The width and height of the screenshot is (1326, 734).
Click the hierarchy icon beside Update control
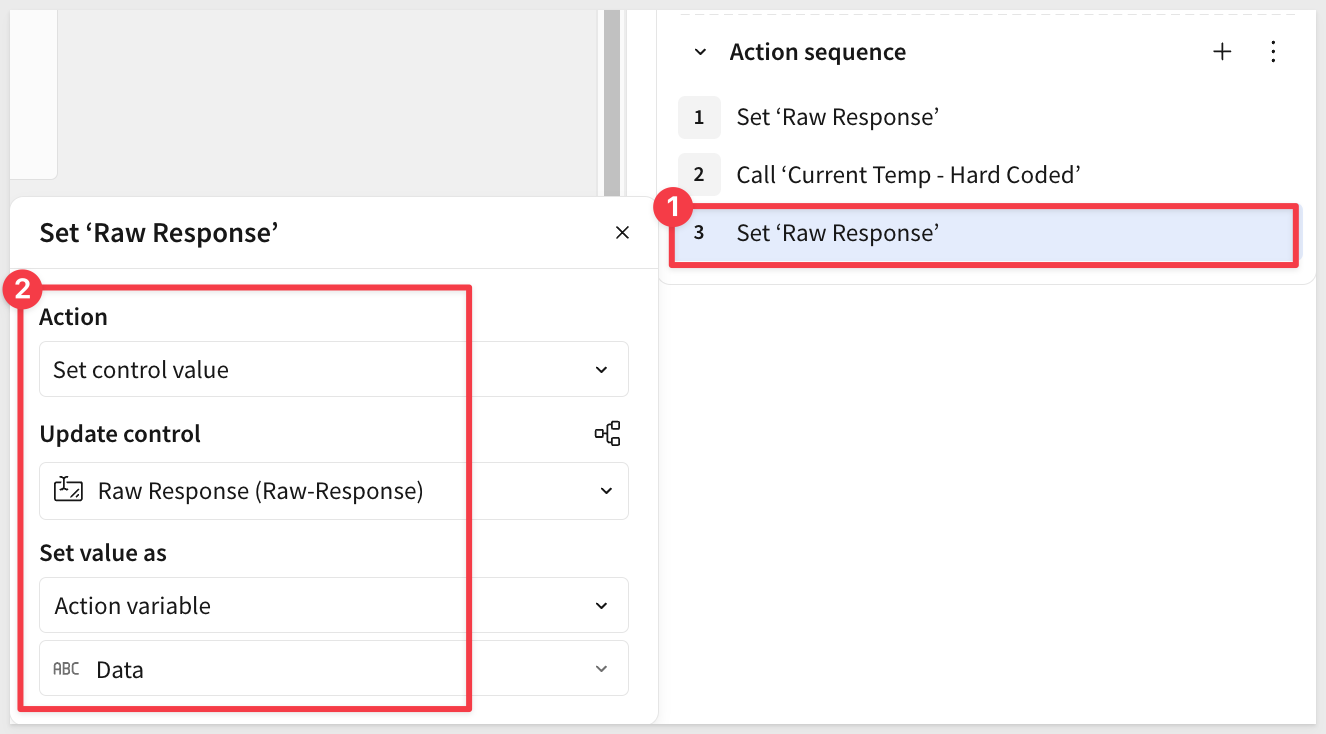(607, 433)
